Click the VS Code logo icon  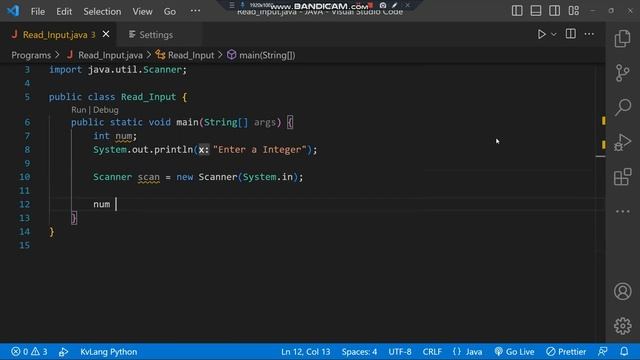tap(13, 11)
